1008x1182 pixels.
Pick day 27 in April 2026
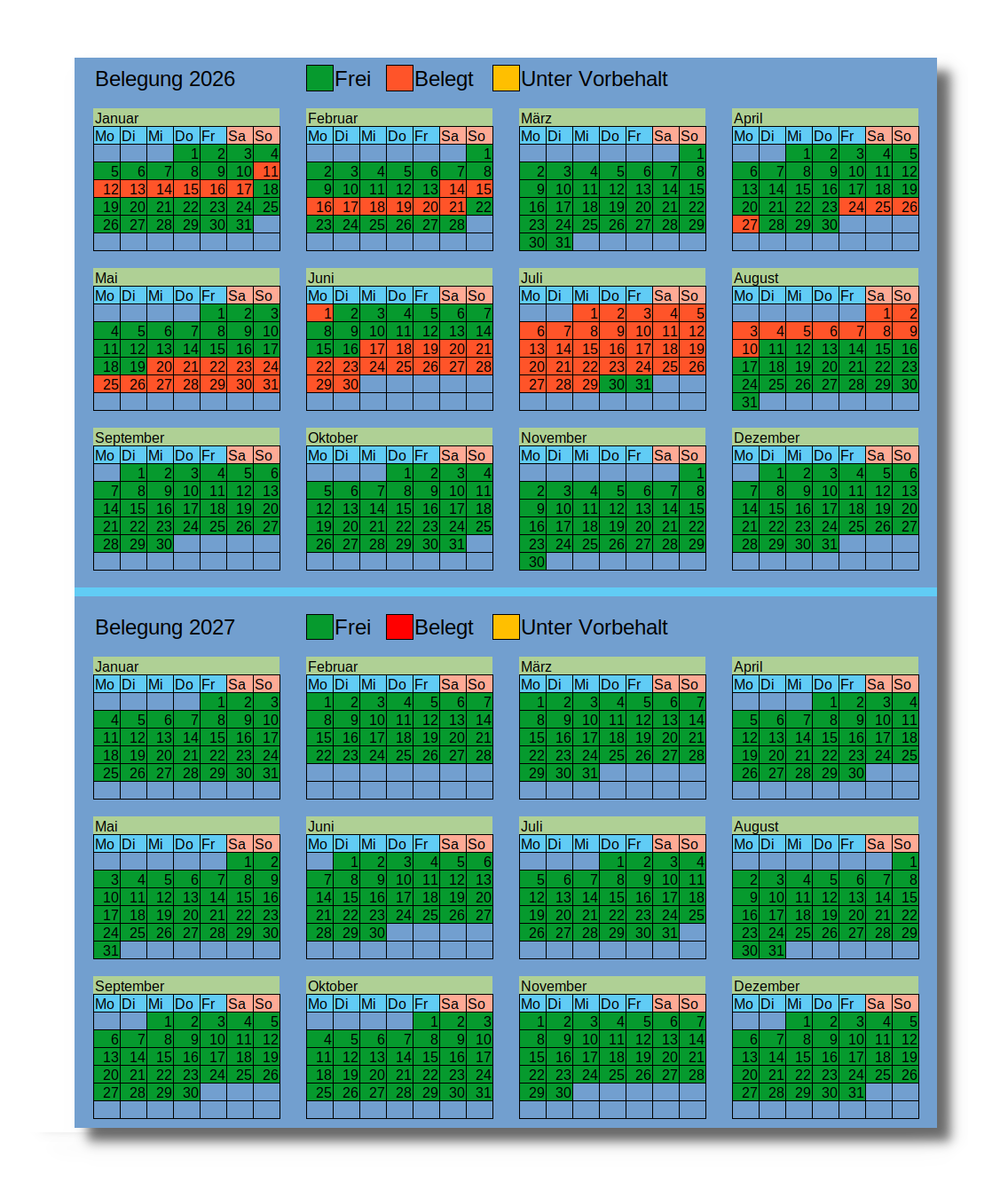pyautogui.click(x=746, y=225)
